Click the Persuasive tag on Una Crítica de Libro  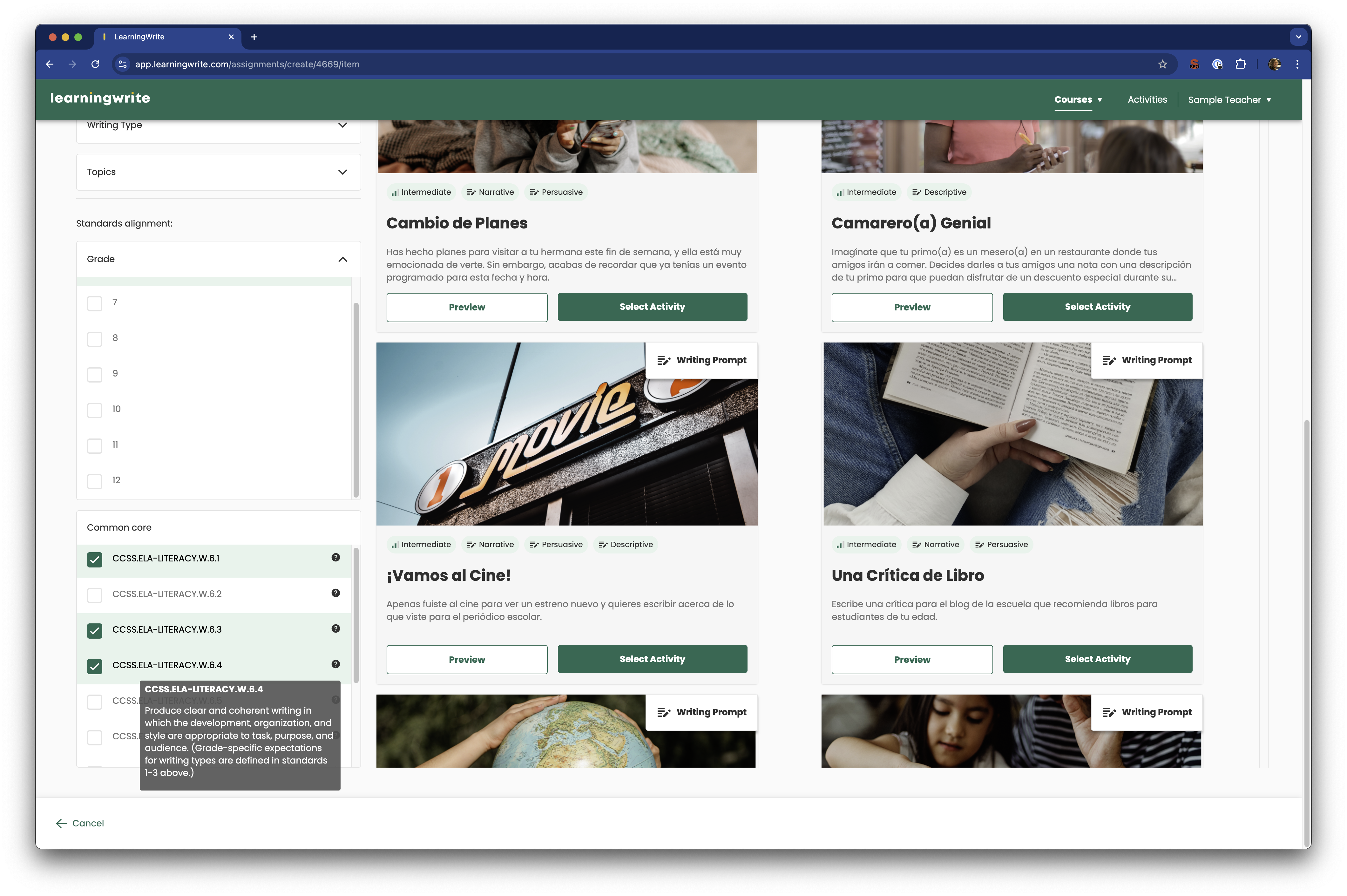pos(1001,544)
